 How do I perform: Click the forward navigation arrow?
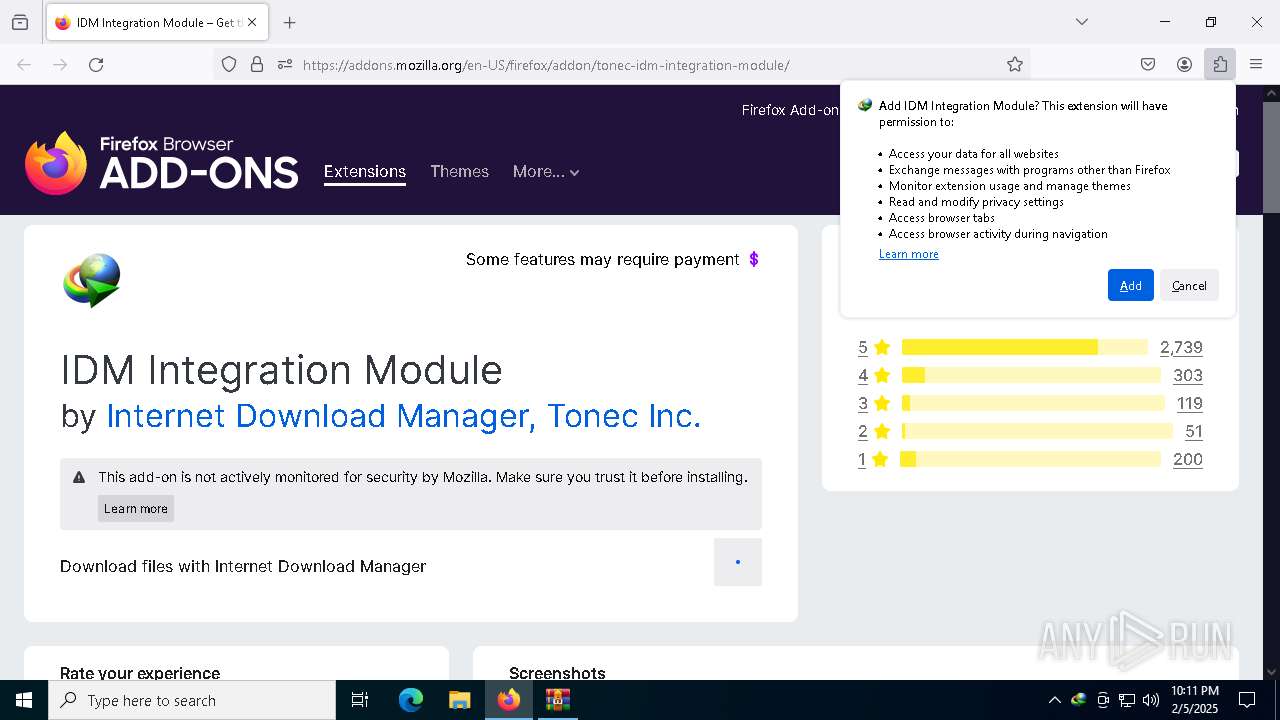60,65
